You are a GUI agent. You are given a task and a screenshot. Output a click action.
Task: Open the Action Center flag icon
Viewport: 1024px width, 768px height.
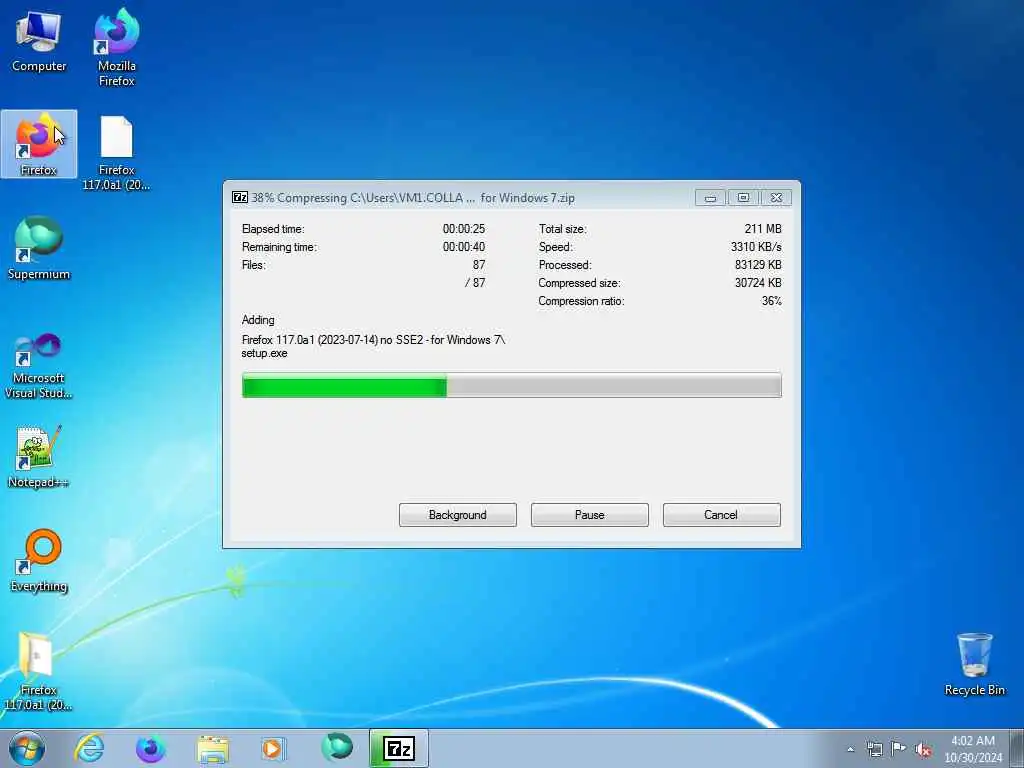[x=899, y=748]
